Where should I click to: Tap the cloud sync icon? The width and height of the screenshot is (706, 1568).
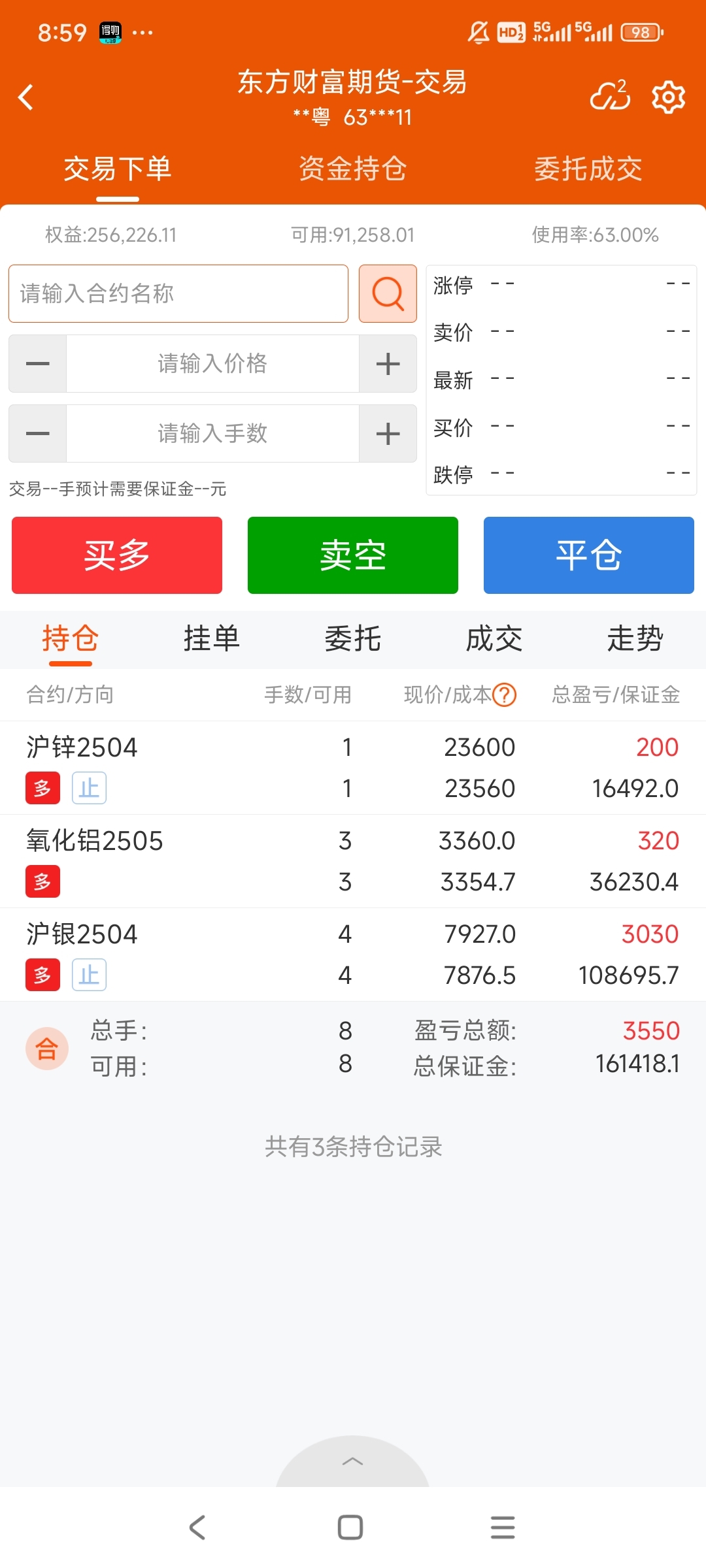click(x=610, y=96)
